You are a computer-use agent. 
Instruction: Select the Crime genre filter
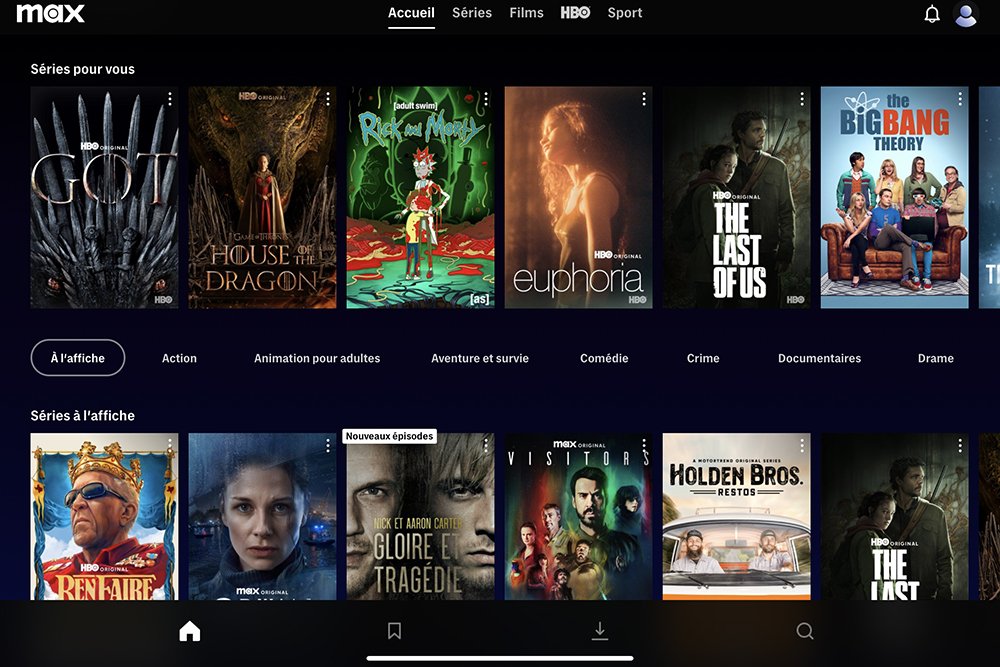tap(703, 358)
